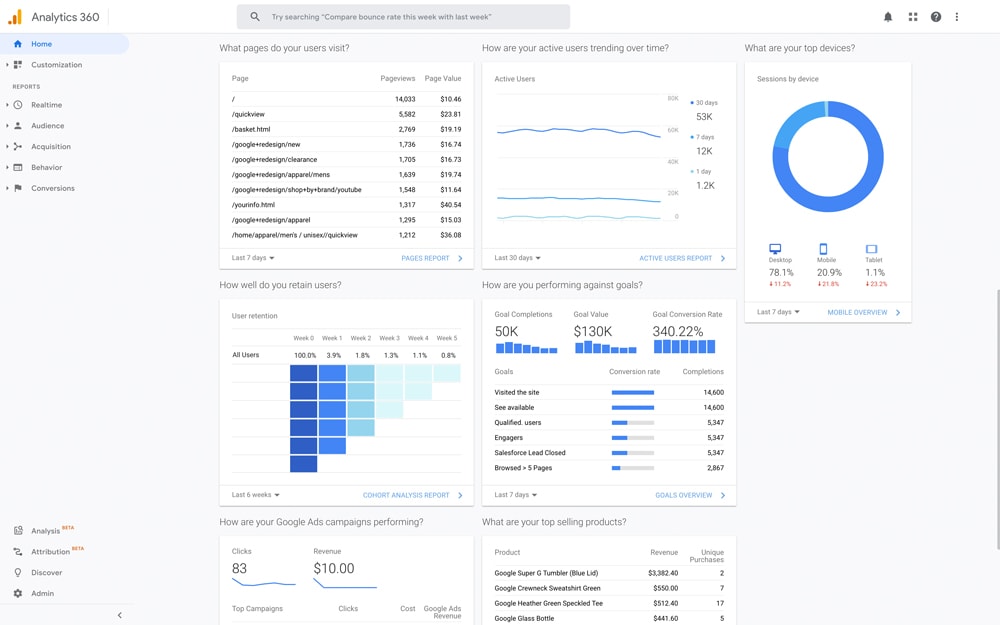Collapse the sidebar with the chevron
The height and width of the screenshot is (625, 1000).
(x=119, y=614)
